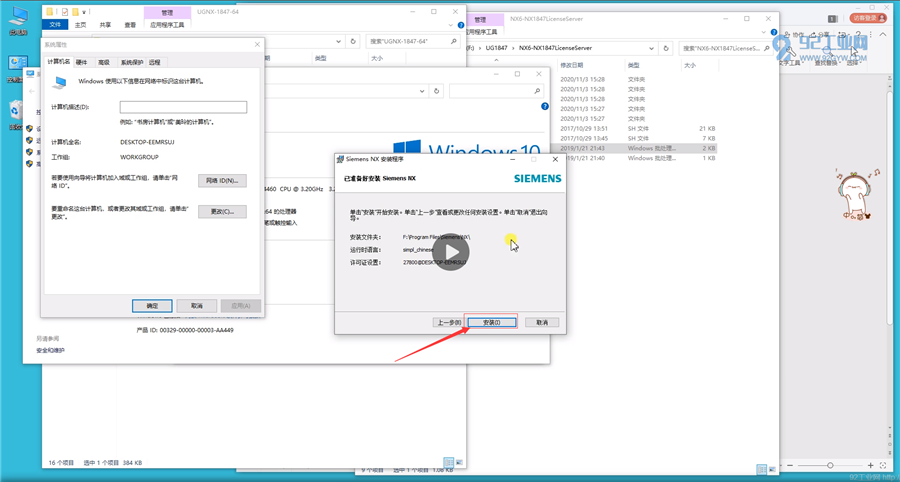
Task: Click the 更改(C)... button
Action: [x=222, y=211]
